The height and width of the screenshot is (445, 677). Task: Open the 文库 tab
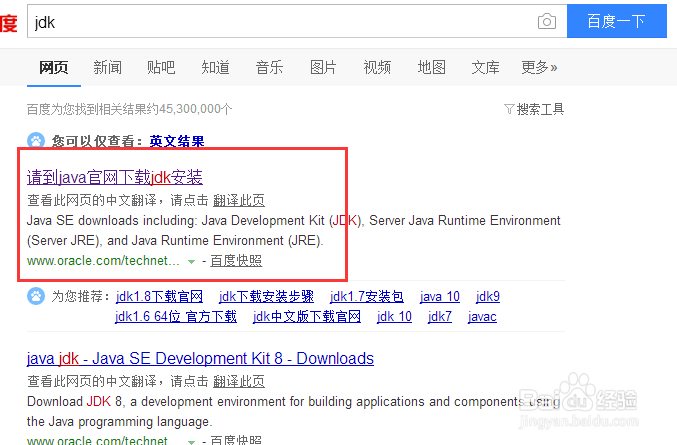485,67
